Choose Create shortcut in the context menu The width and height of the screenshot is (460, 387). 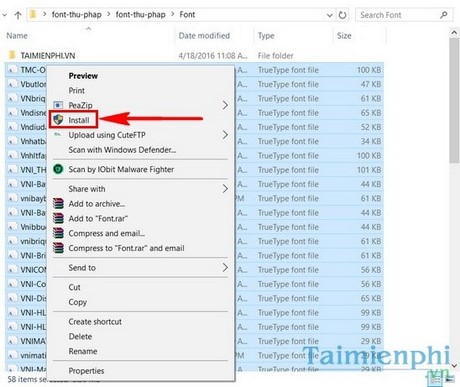[x=95, y=322]
